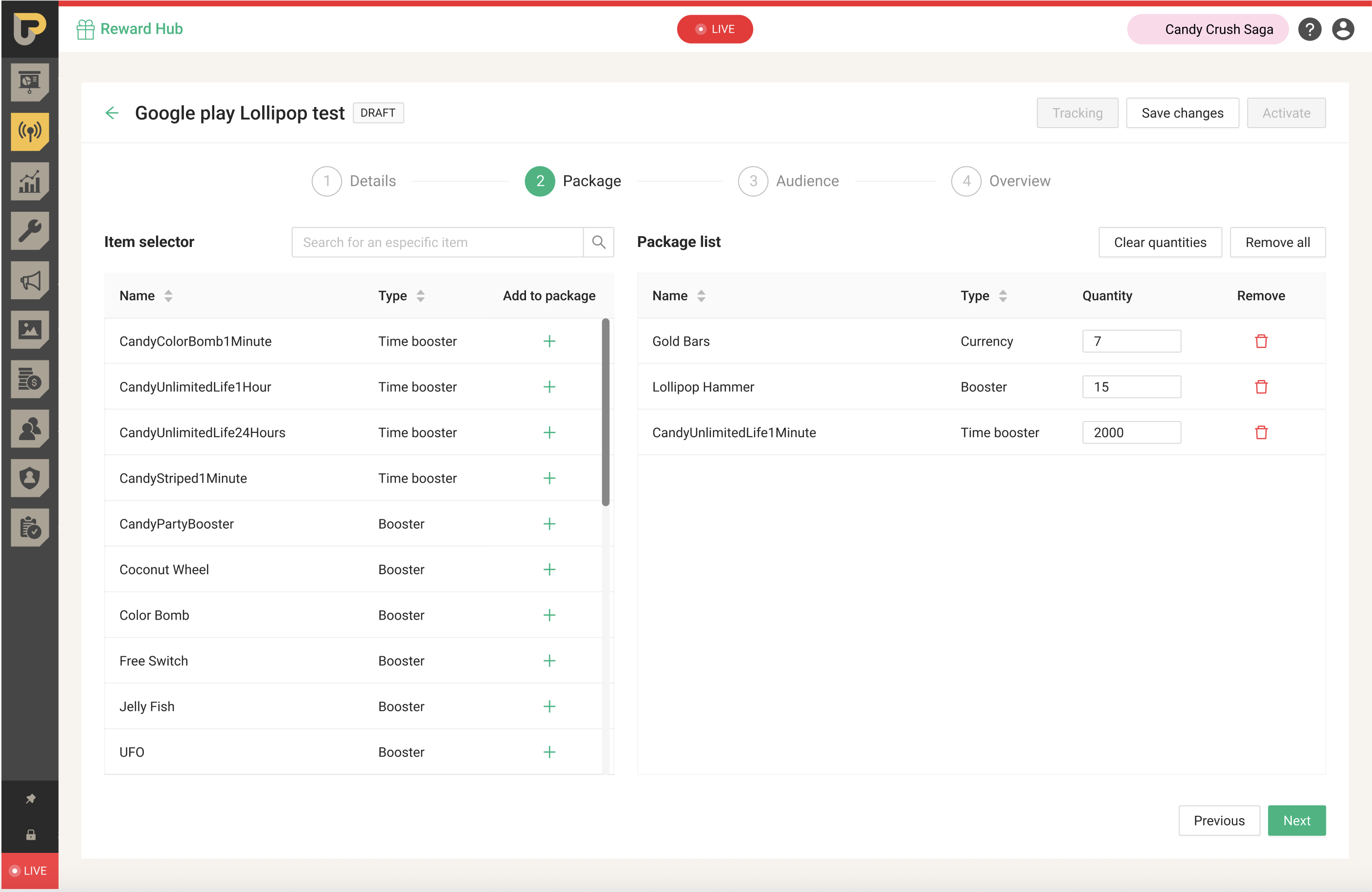Click the Save changes button
The image size is (1372, 892).
point(1182,113)
